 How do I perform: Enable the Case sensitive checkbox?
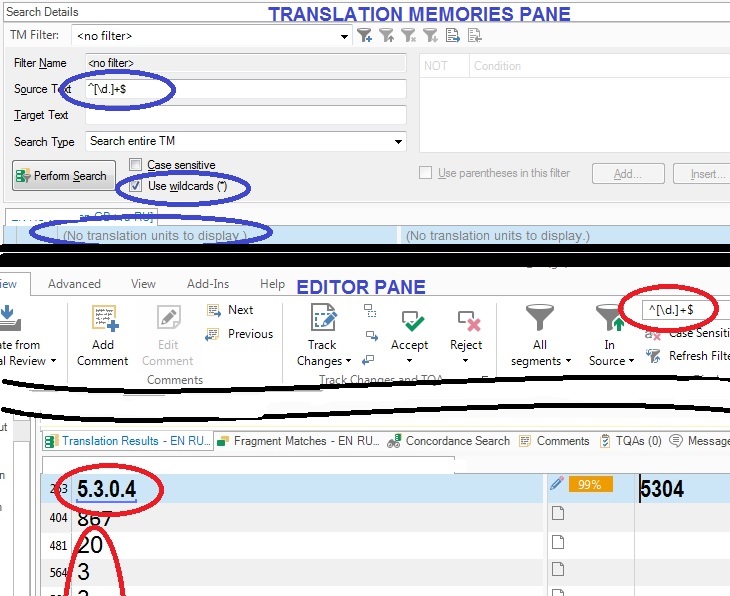[135, 164]
